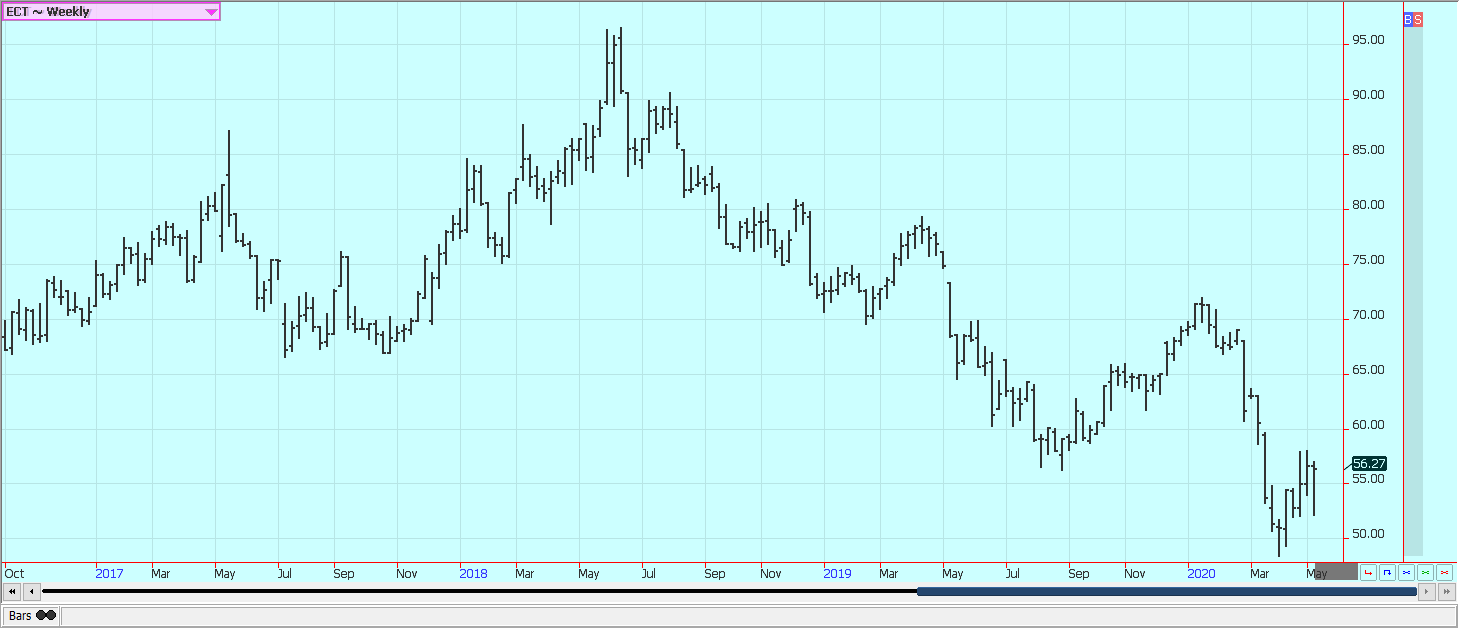Click the red step-arrow chart icon

pos(1368,572)
